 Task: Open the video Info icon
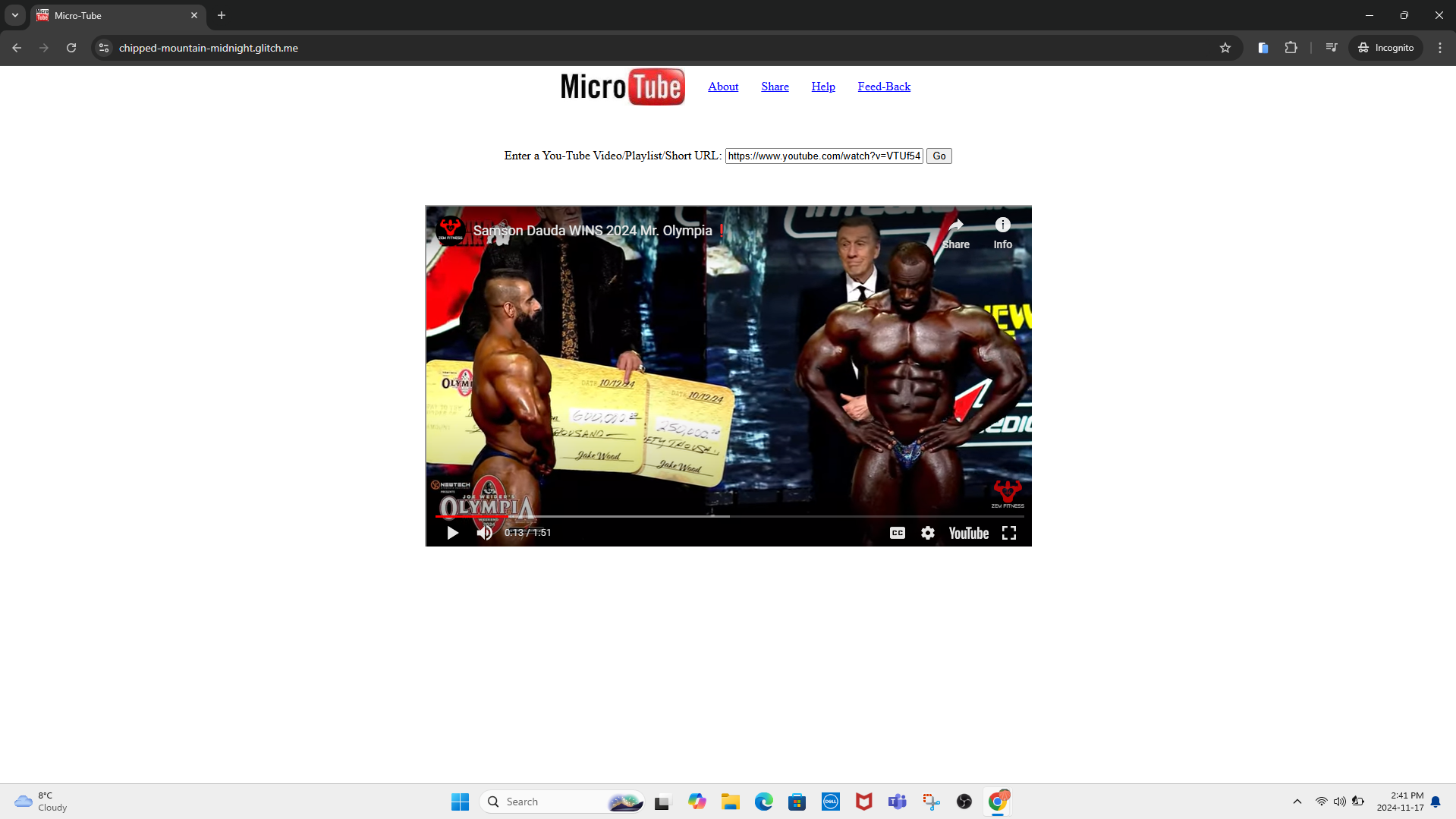pyautogui.click(x=1003, y=233)
